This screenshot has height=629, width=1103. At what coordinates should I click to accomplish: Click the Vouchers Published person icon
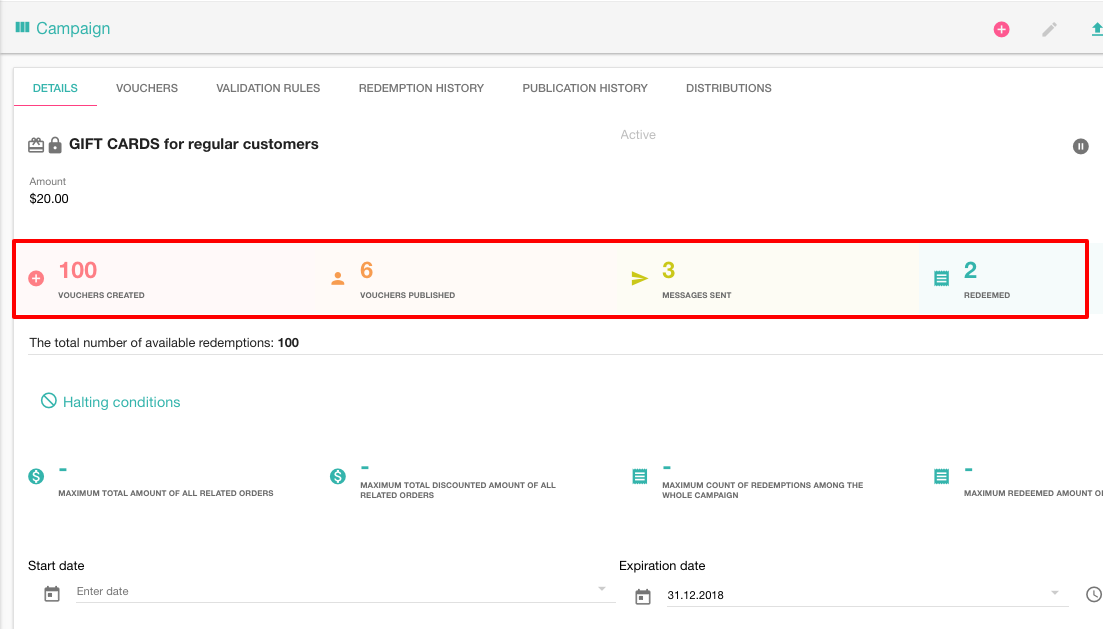(338, 279)
